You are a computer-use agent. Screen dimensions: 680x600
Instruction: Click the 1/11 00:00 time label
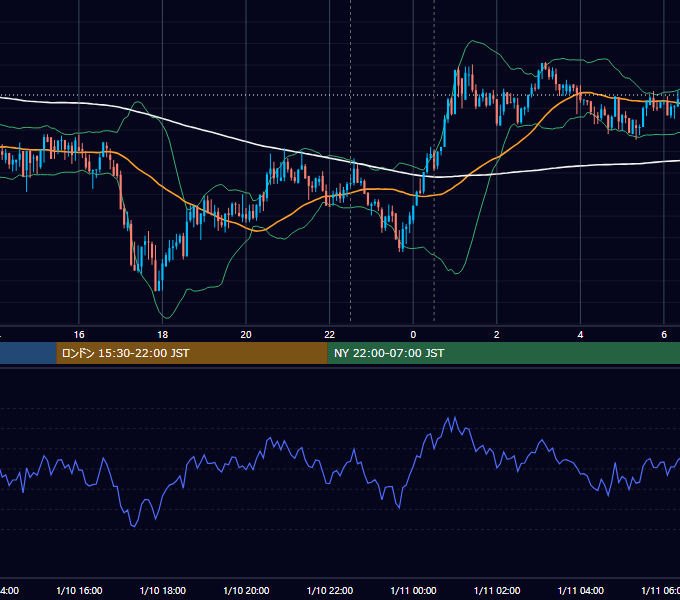pos(413,590)
